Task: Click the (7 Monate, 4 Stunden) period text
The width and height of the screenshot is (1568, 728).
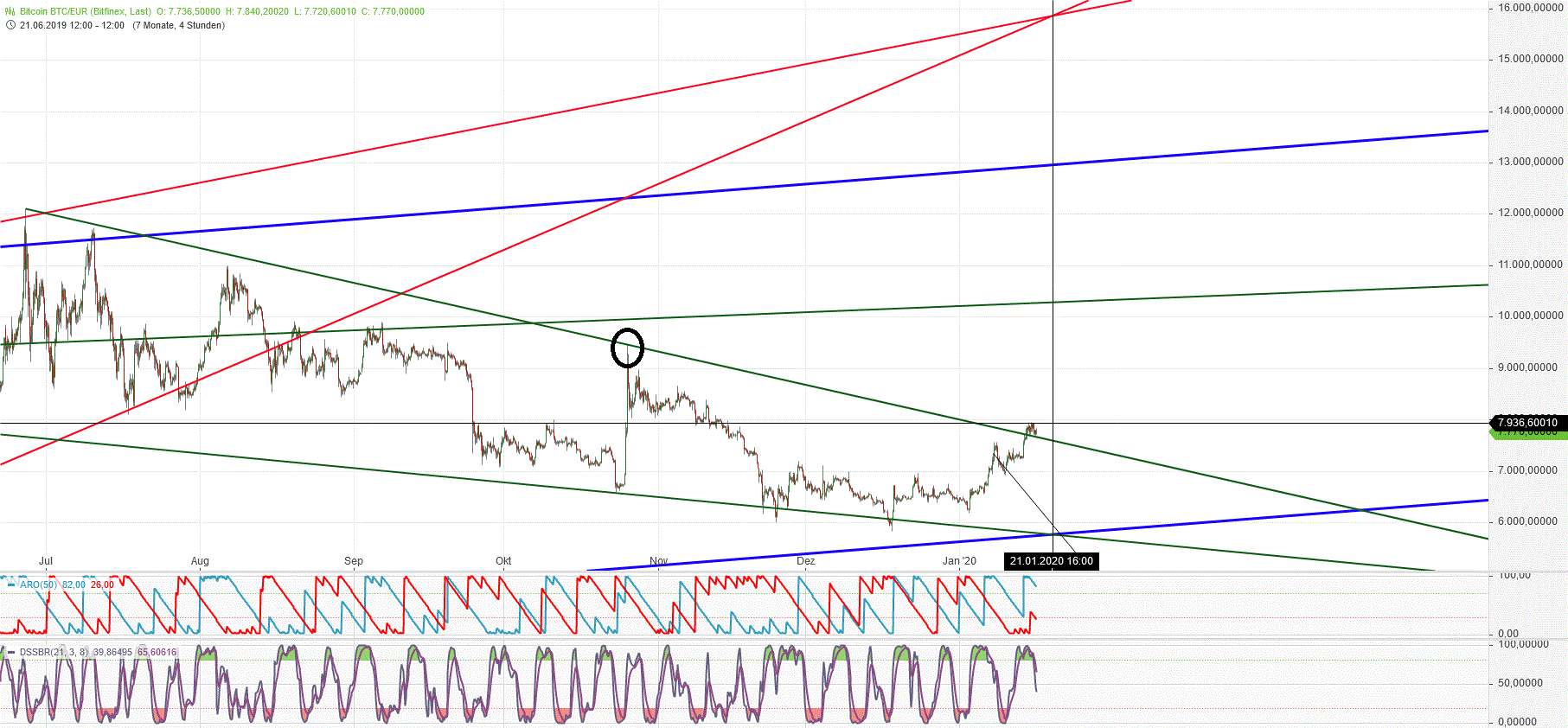Action: pos(178,25)
